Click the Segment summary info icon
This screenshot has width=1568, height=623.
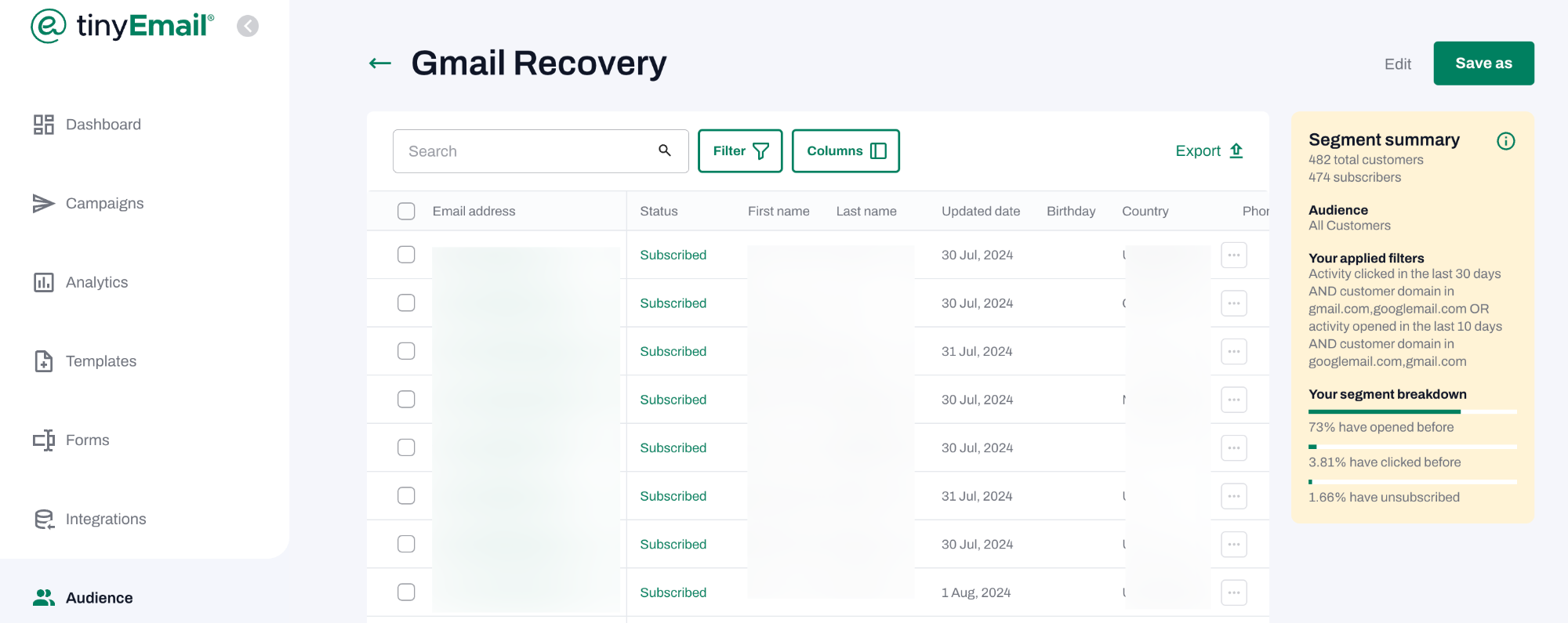pyautogui.click(x=1506, y=141)
